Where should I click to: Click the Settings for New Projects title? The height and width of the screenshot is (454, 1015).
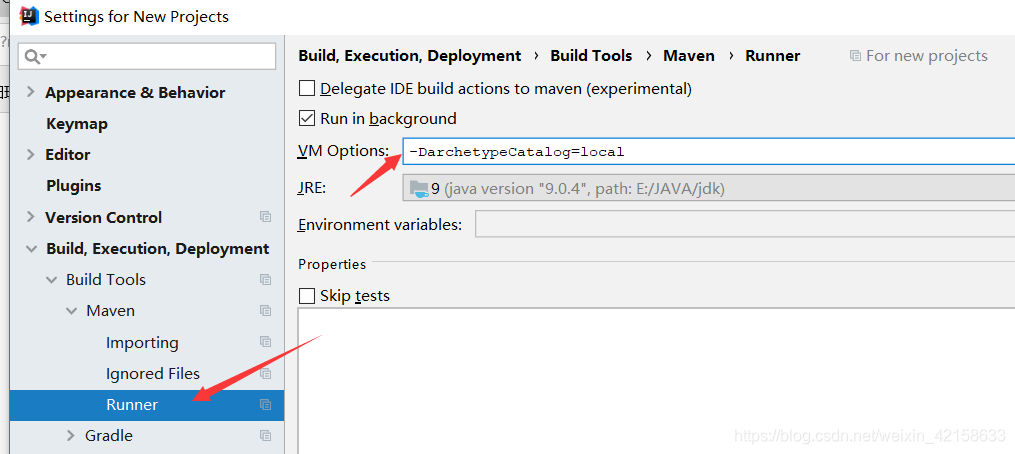coord(137,16)
